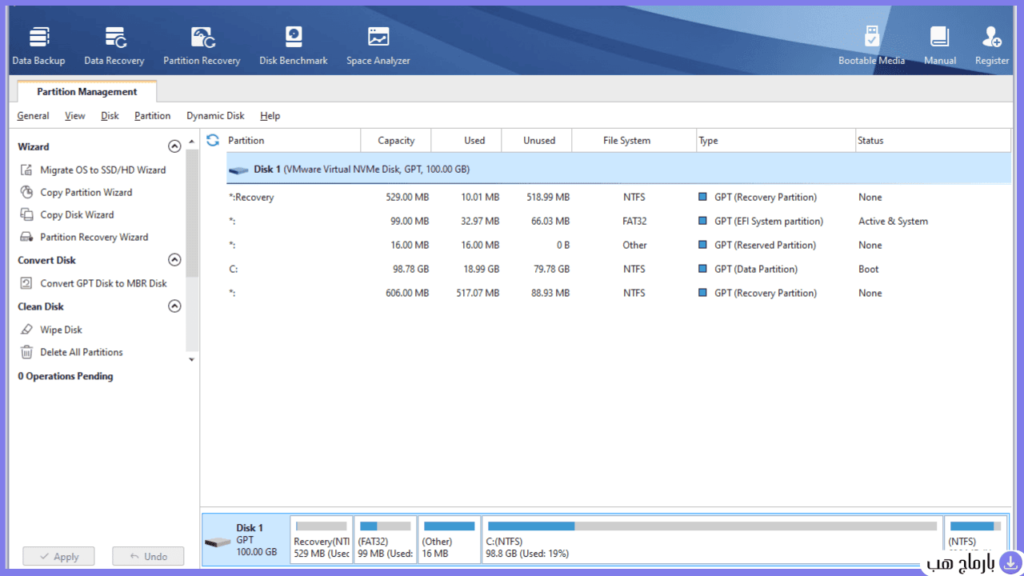The height and width of the screenshot is (576, 1024).
Task: Click the Disk 1 drive icon in the list header row
Action: click(x=238, y=170)
